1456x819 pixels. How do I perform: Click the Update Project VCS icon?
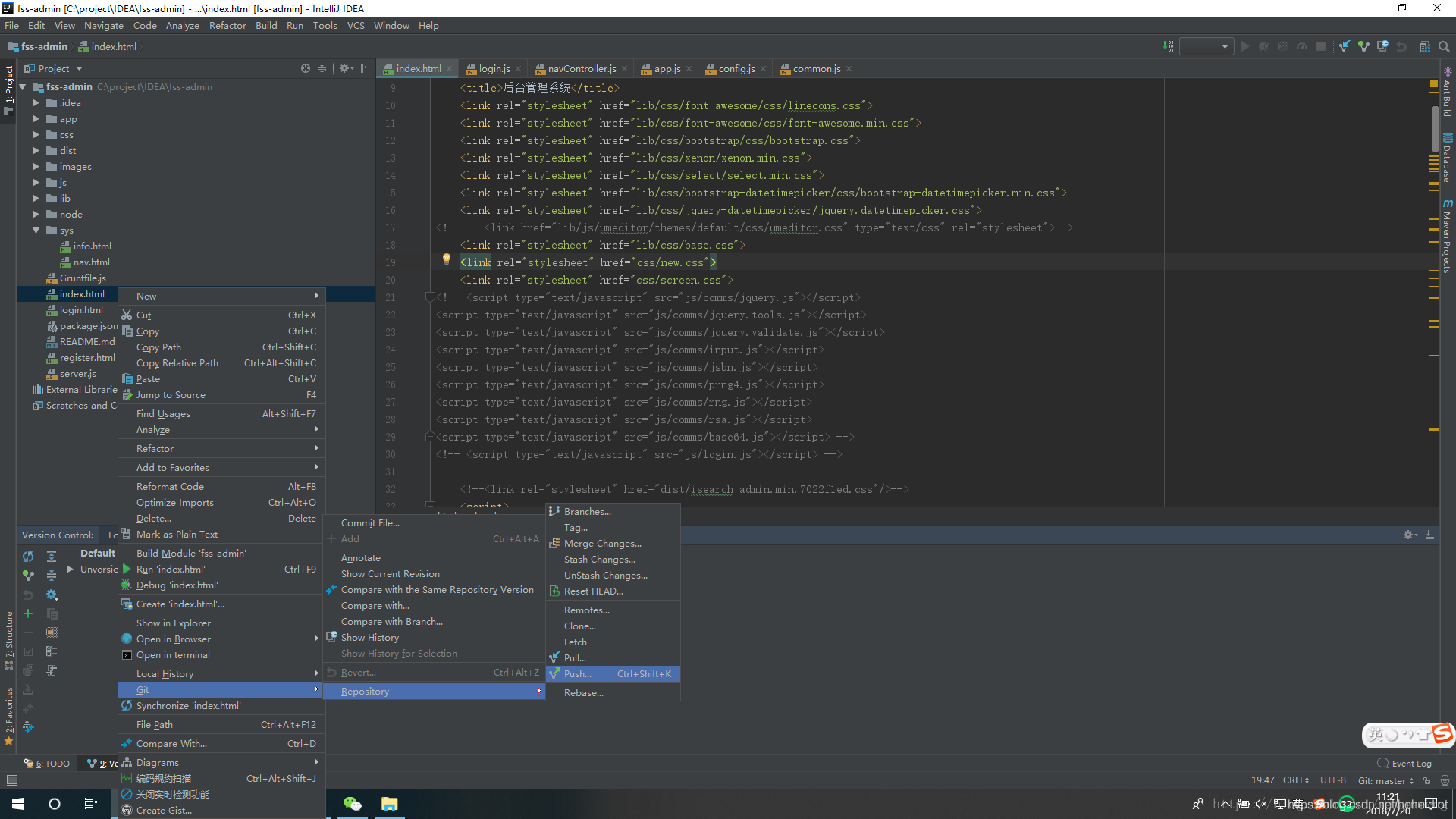(x=1345, y=46)
